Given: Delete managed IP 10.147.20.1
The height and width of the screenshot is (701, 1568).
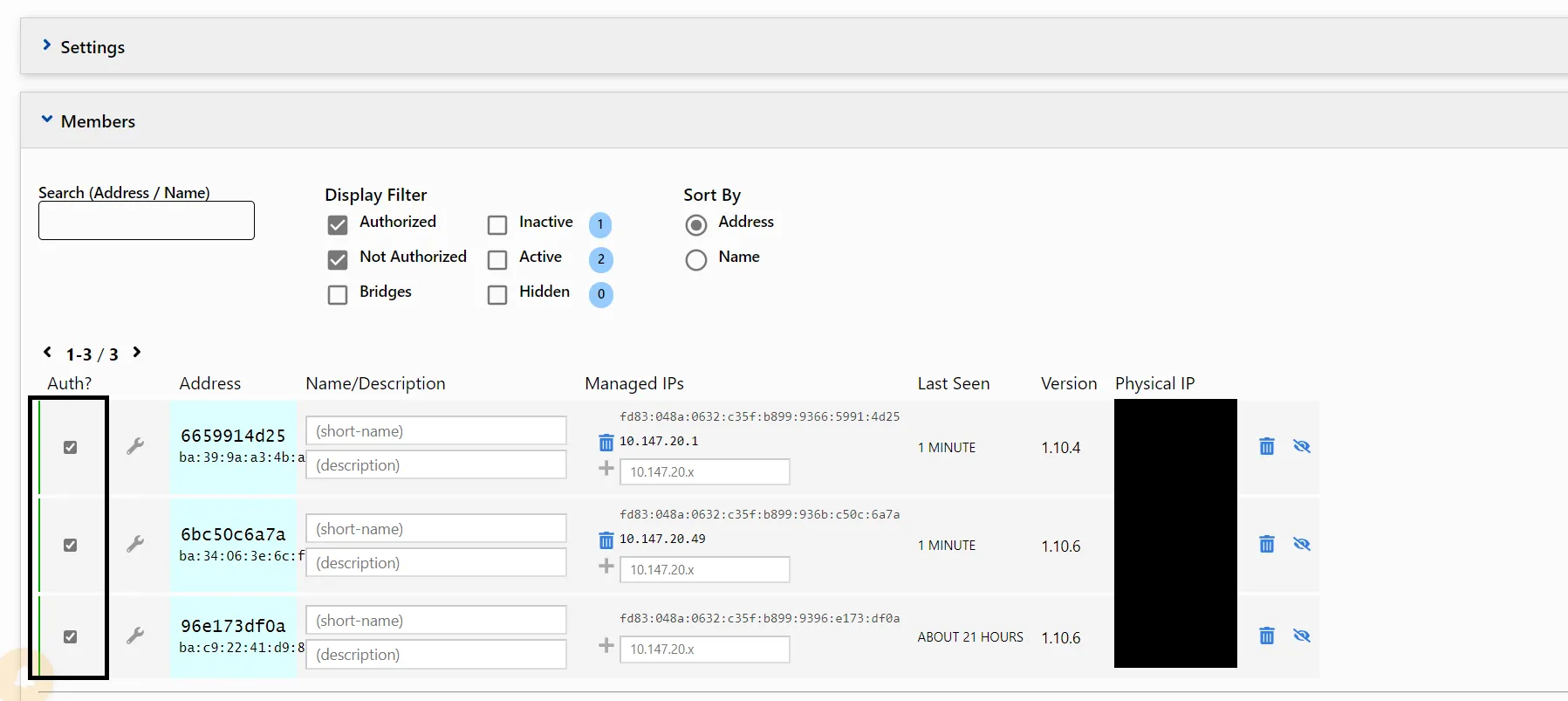Looking at the screenshot, I should (606, 442).
